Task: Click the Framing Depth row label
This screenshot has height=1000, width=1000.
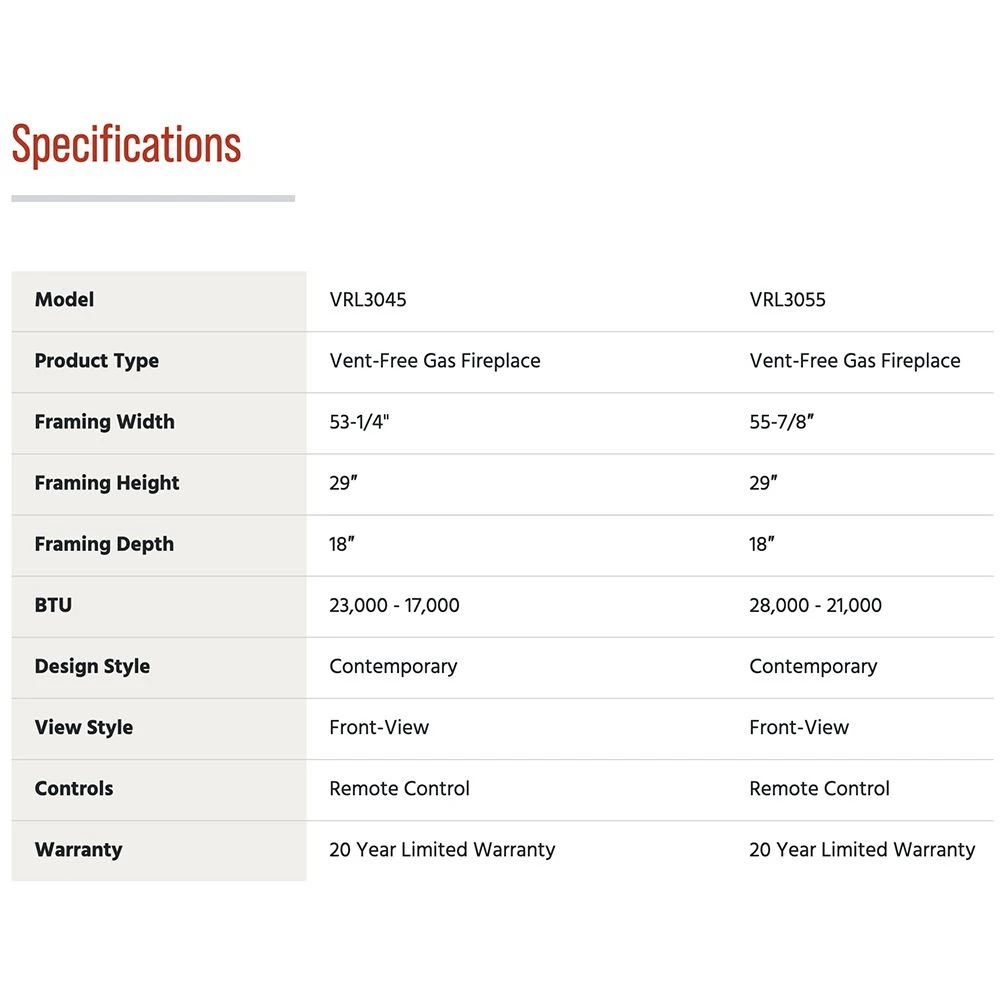Action: tap(104, 544)
